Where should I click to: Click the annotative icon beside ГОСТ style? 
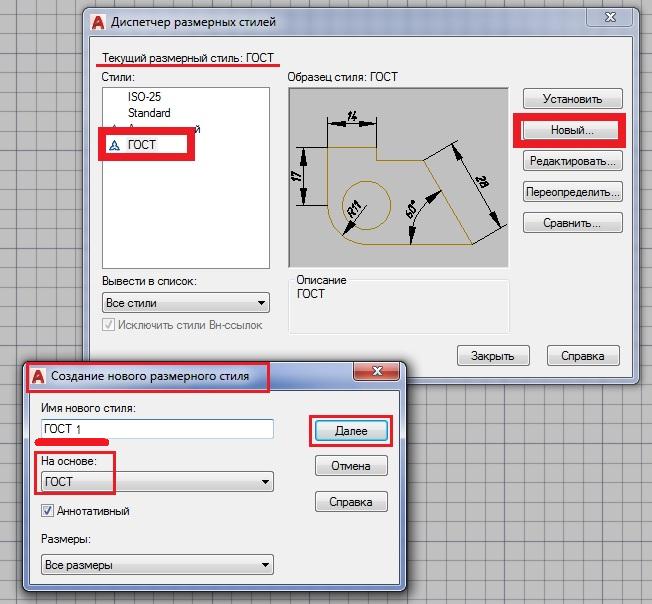(x=113, y=145)
